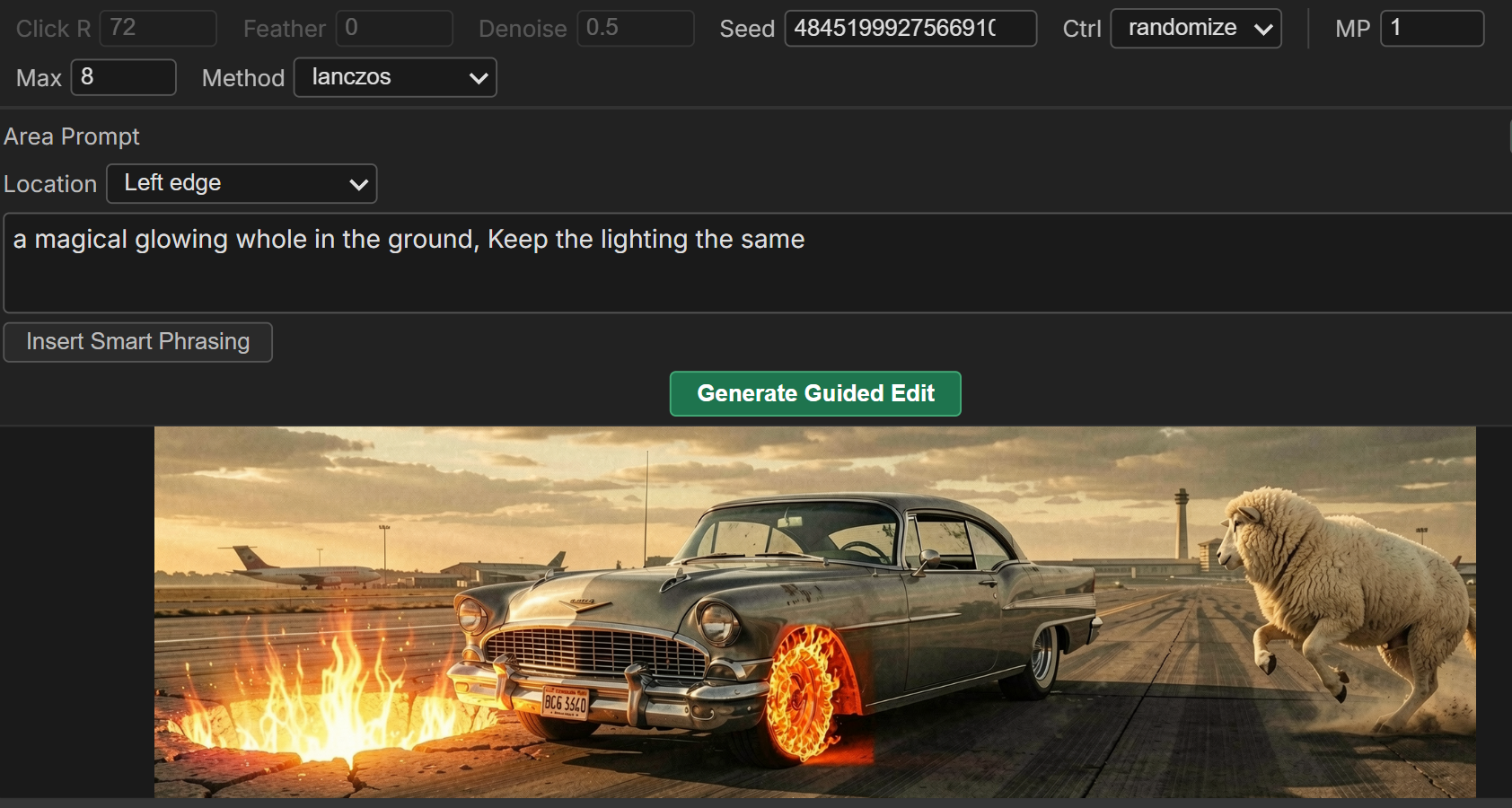Open the Ctrl randomize dropdown

[x=1196, y=28]
